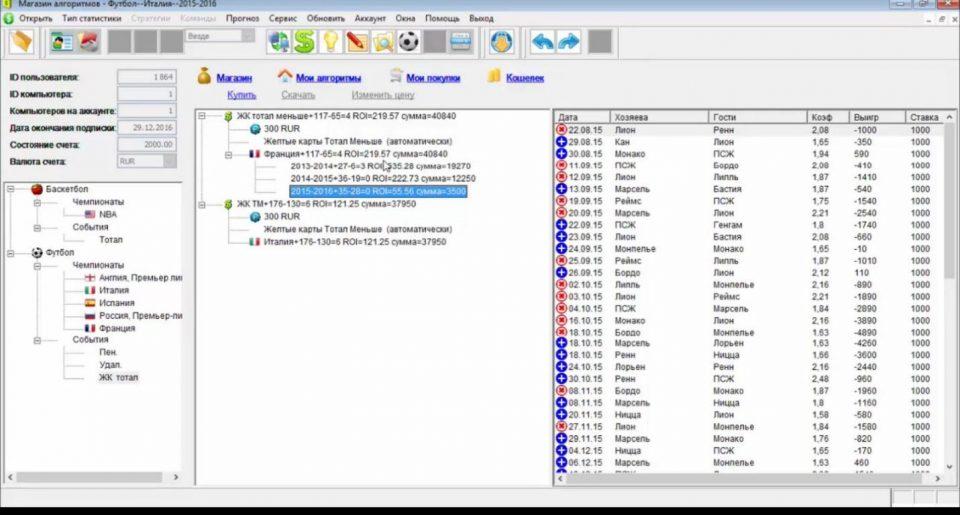960x515 pixels.
Task: Open the Прогноз menu
Action: click(x=242, y=18)
